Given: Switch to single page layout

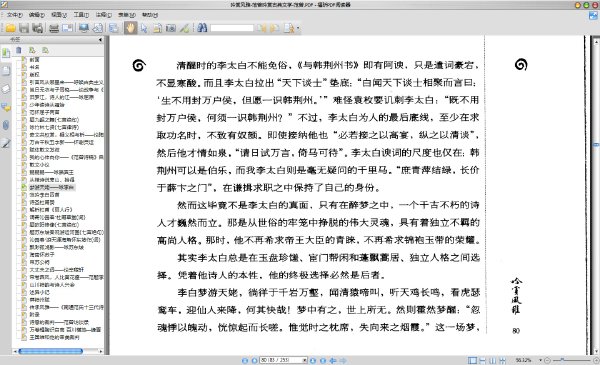Looking at the screenshot, I should (x=473, y=360).
